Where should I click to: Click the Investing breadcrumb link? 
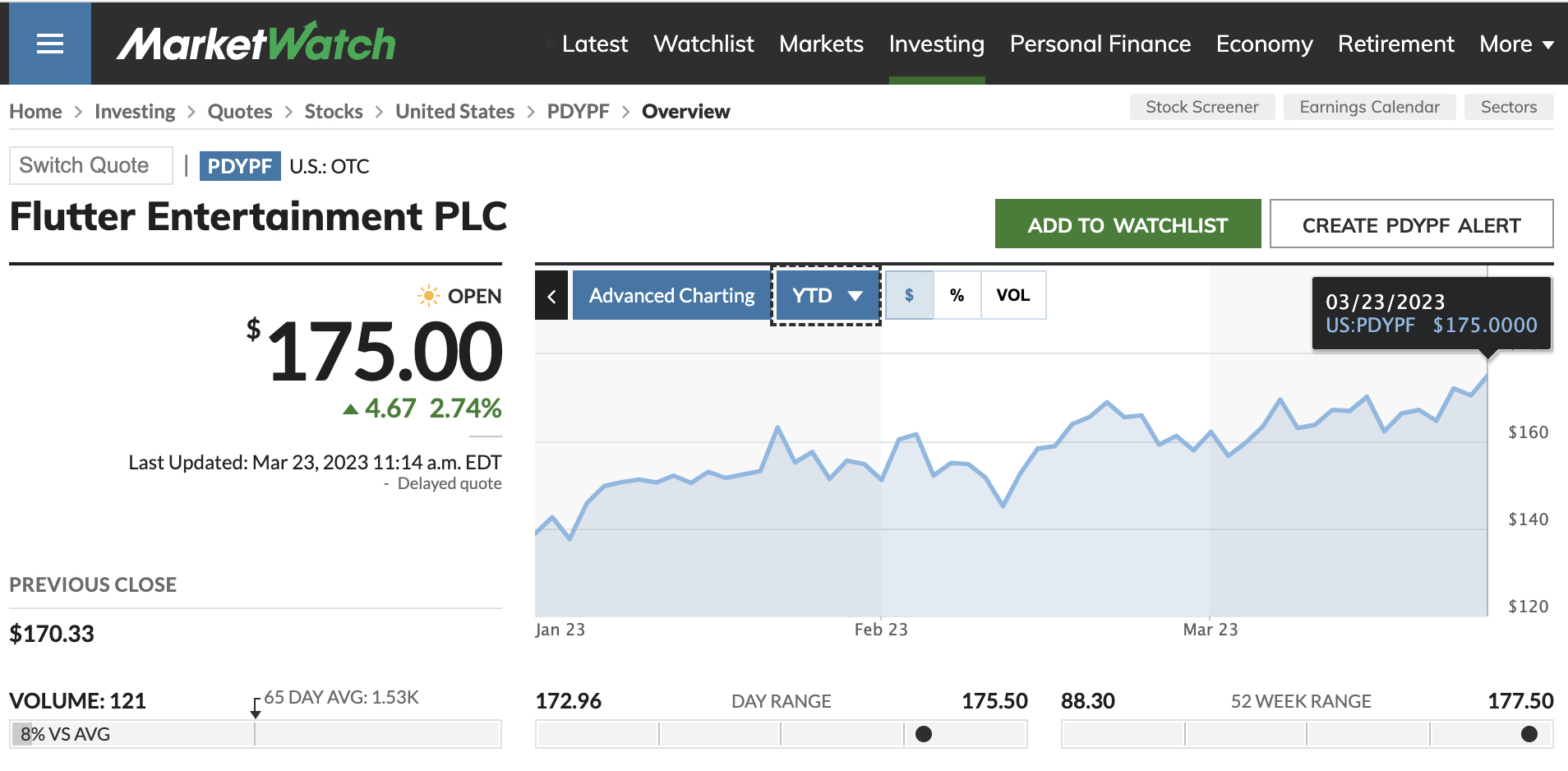[x=135, y=111]
